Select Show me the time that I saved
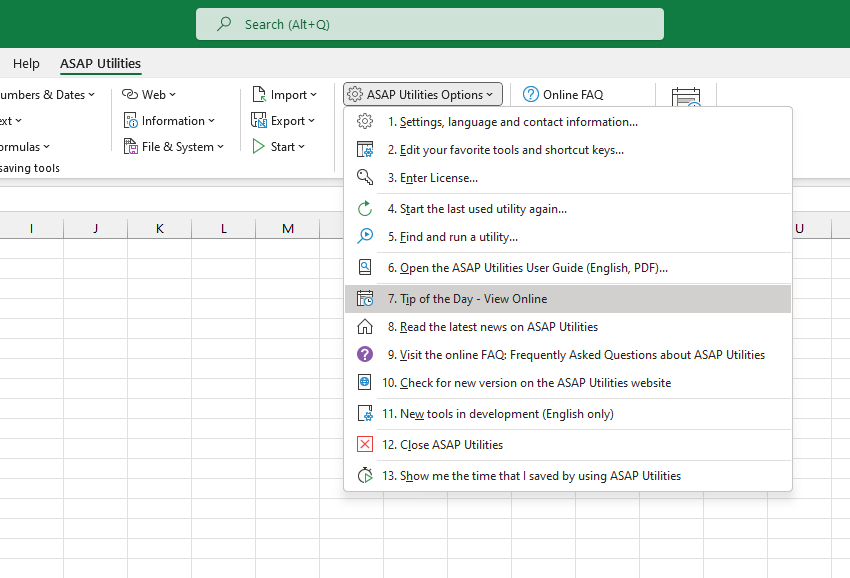The width and height of the screenshot is (850, 578). [x=568, y=476]
